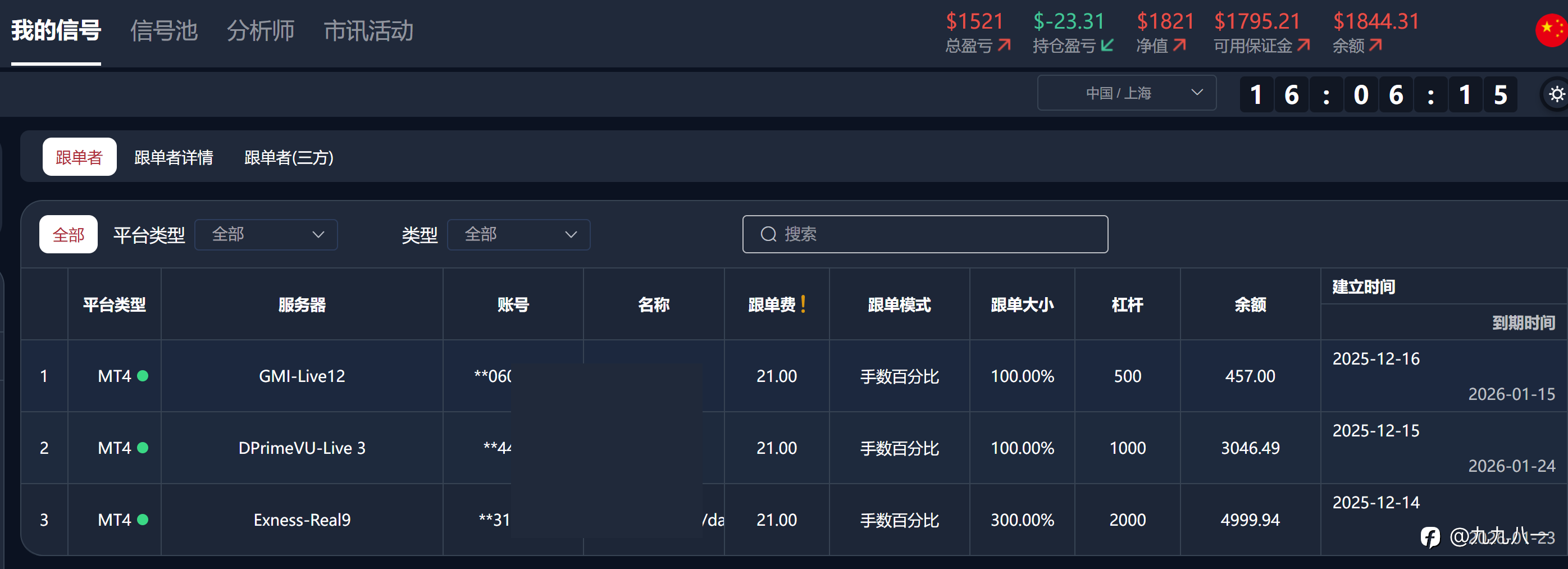Image resolution: width=1568 pixels, height=569 pixels.
Task: Open the 中国 / 上海 timezone dropdown
Action: pyautogui.click(x=1126, y=93)
